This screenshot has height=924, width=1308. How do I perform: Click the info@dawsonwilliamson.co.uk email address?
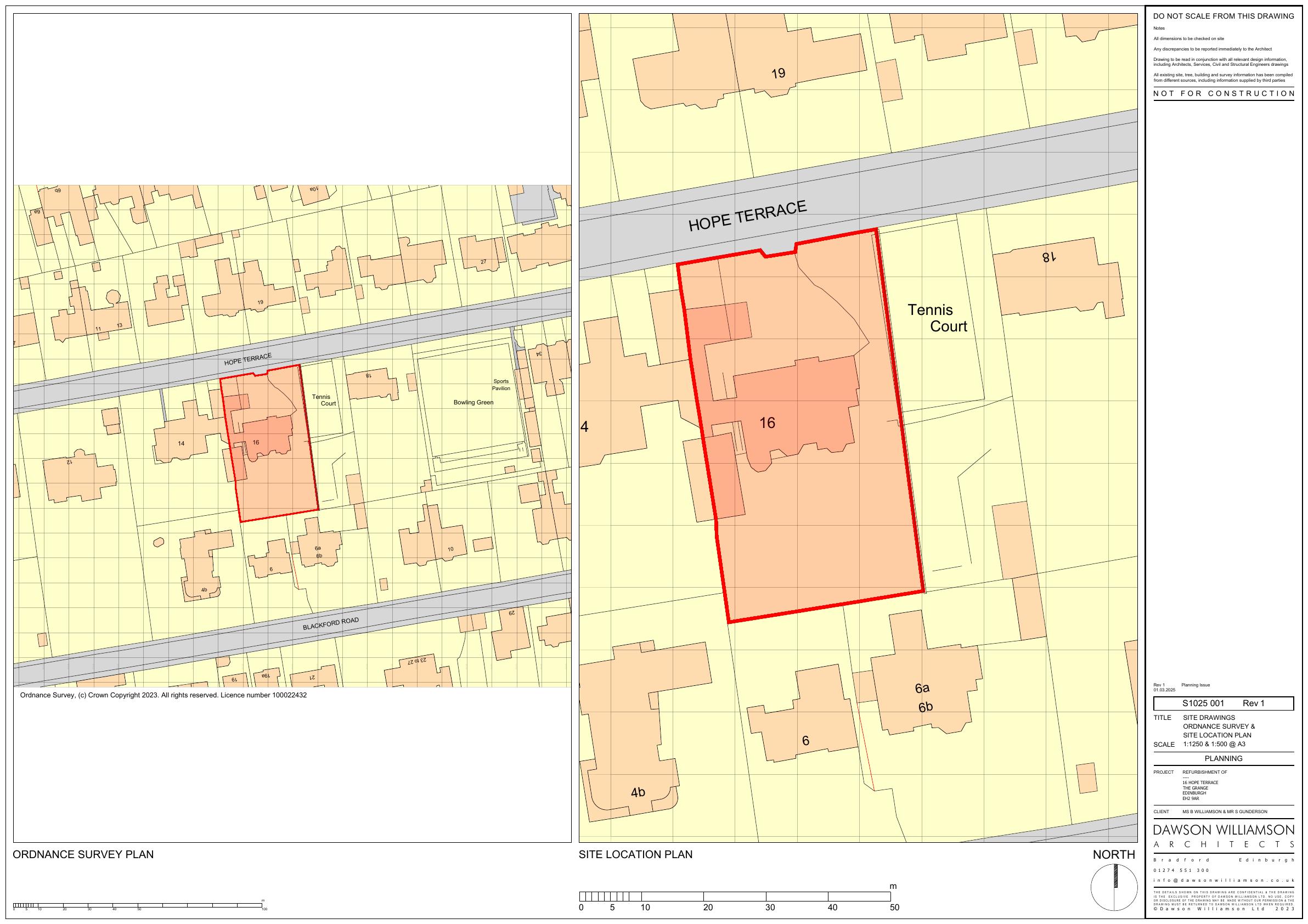[1223, 880]
